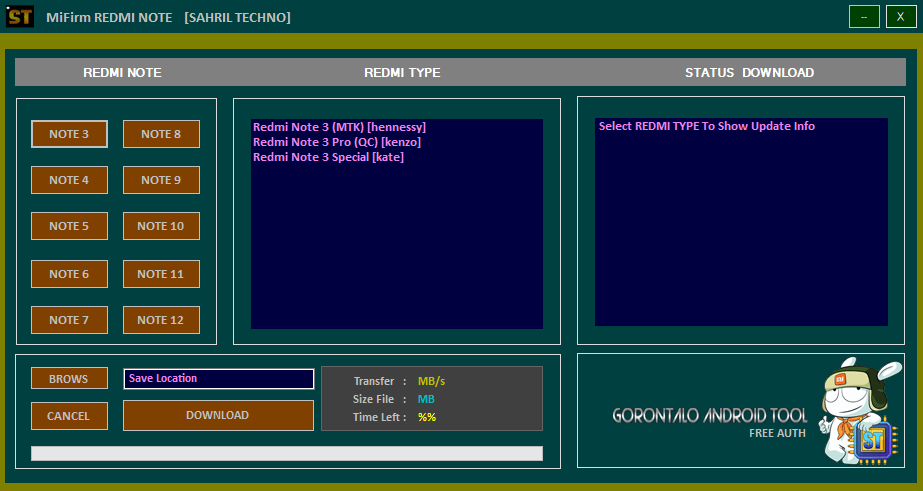Choose the NOTE 6 button
The width and height of the screenshot is (923, 491).
[69, 274]
